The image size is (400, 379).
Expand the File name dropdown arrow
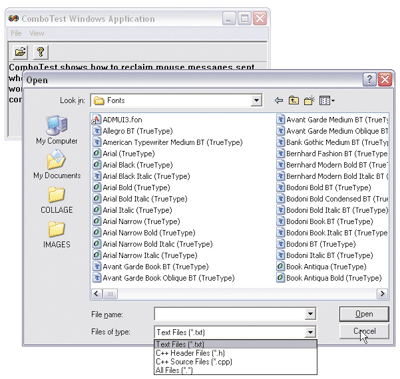[310, 314]
